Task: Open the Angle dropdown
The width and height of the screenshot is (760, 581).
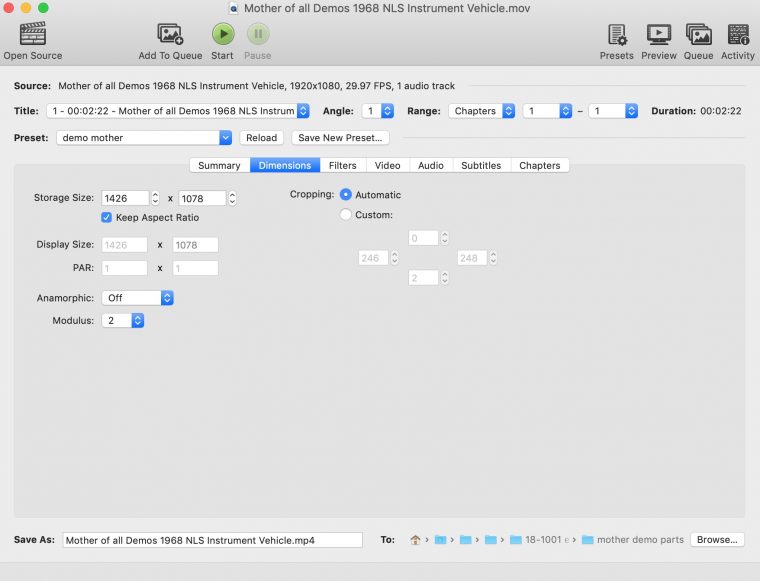Action: pos(378,111)
